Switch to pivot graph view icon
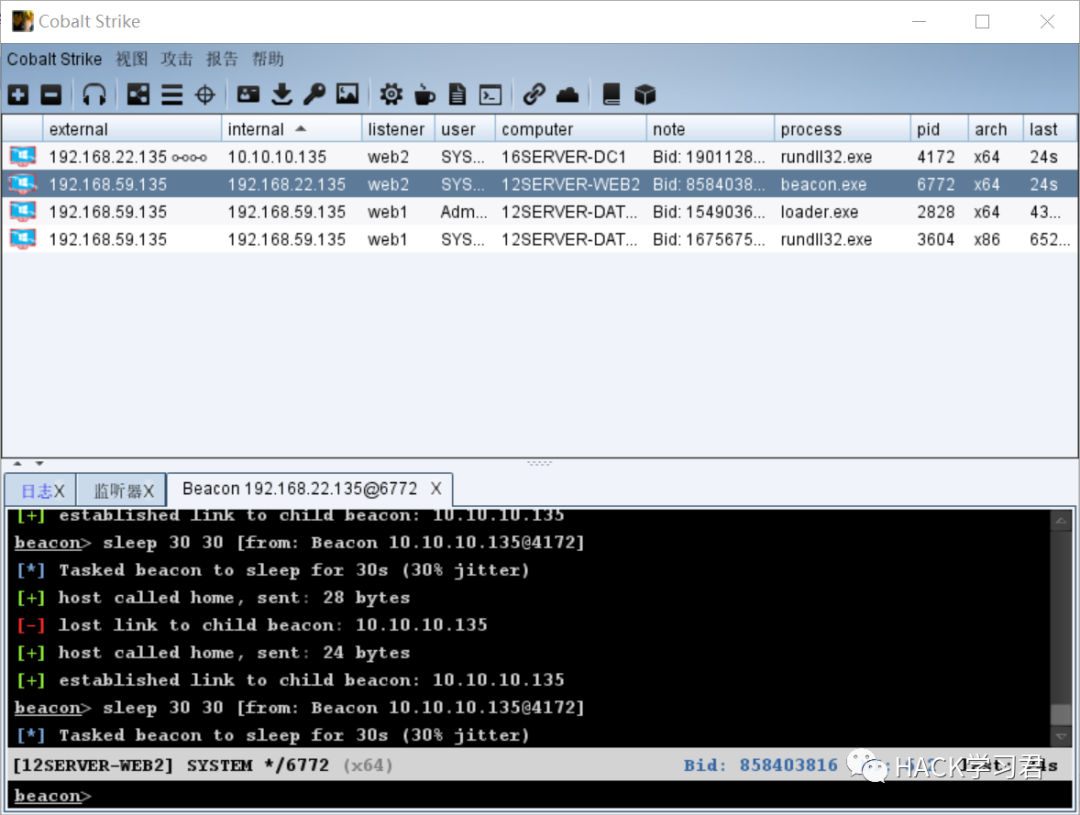Screen dimensions: 1080x815 point(138,94)
